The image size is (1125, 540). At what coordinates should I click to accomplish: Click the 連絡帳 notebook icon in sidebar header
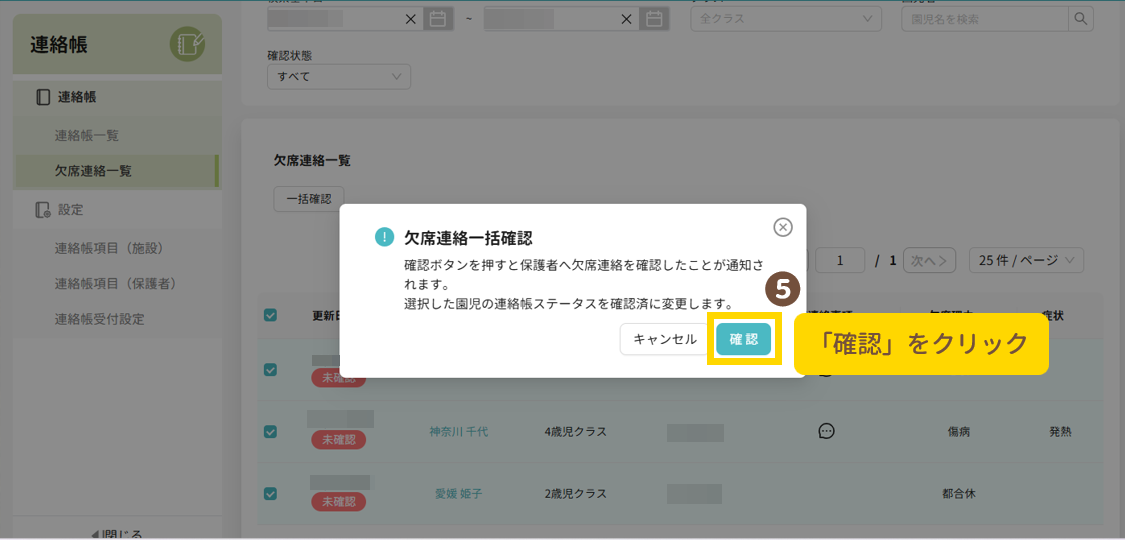[x=187, y=44]
